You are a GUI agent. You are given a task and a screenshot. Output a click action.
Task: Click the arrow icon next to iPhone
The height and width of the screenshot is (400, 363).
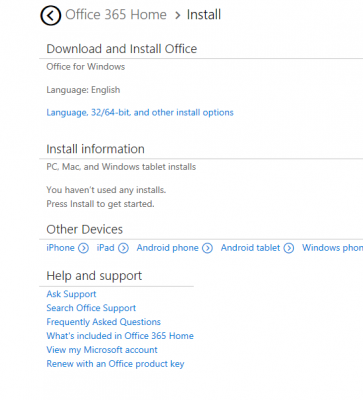point(83,248)
